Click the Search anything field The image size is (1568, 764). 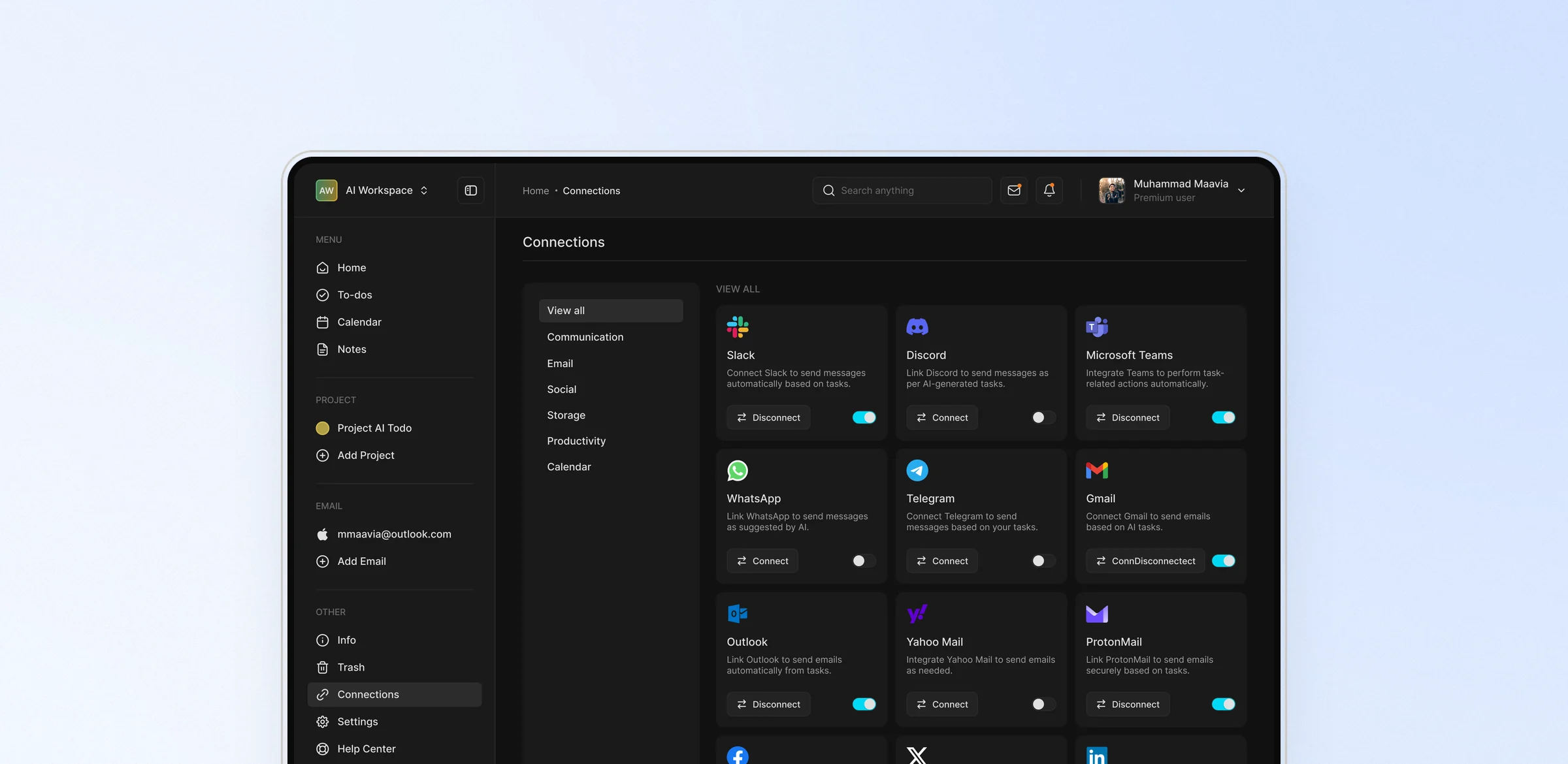902,191
